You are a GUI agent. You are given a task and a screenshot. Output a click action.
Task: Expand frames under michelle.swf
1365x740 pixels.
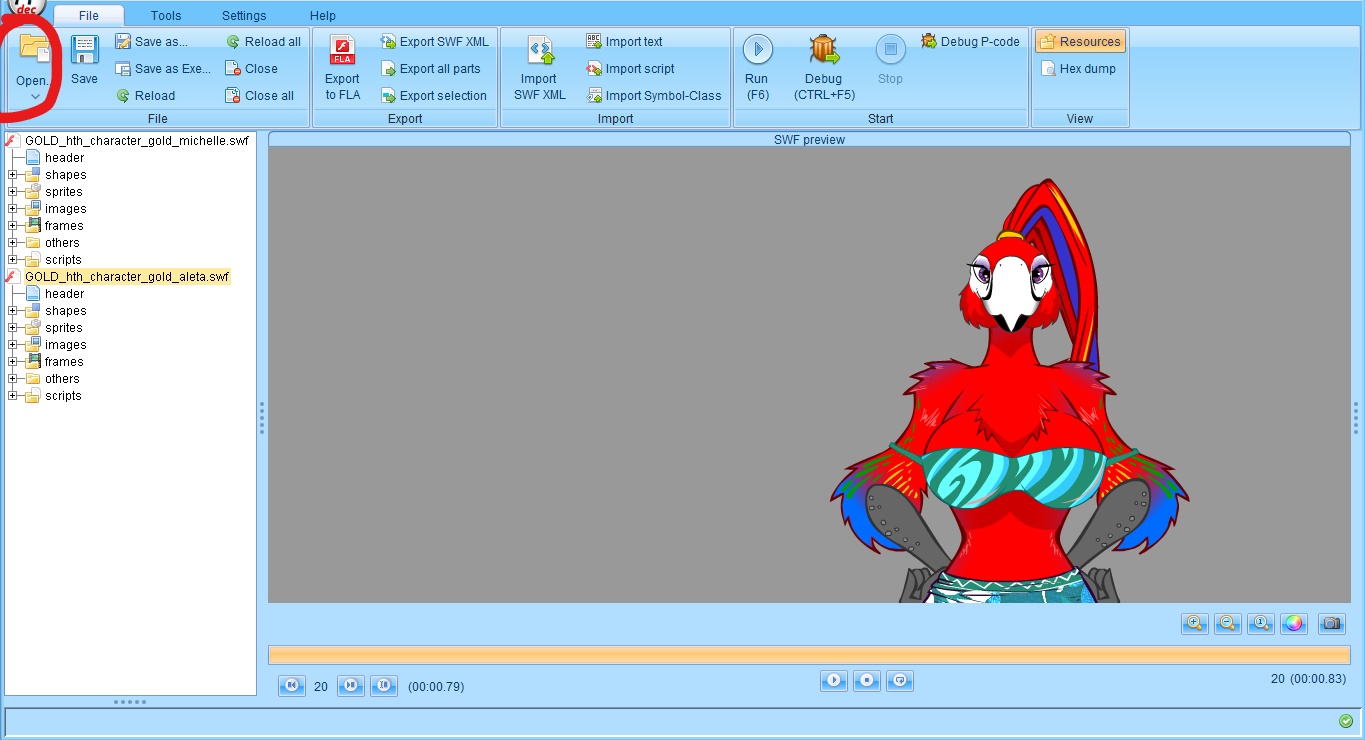(x=13, y=226)
